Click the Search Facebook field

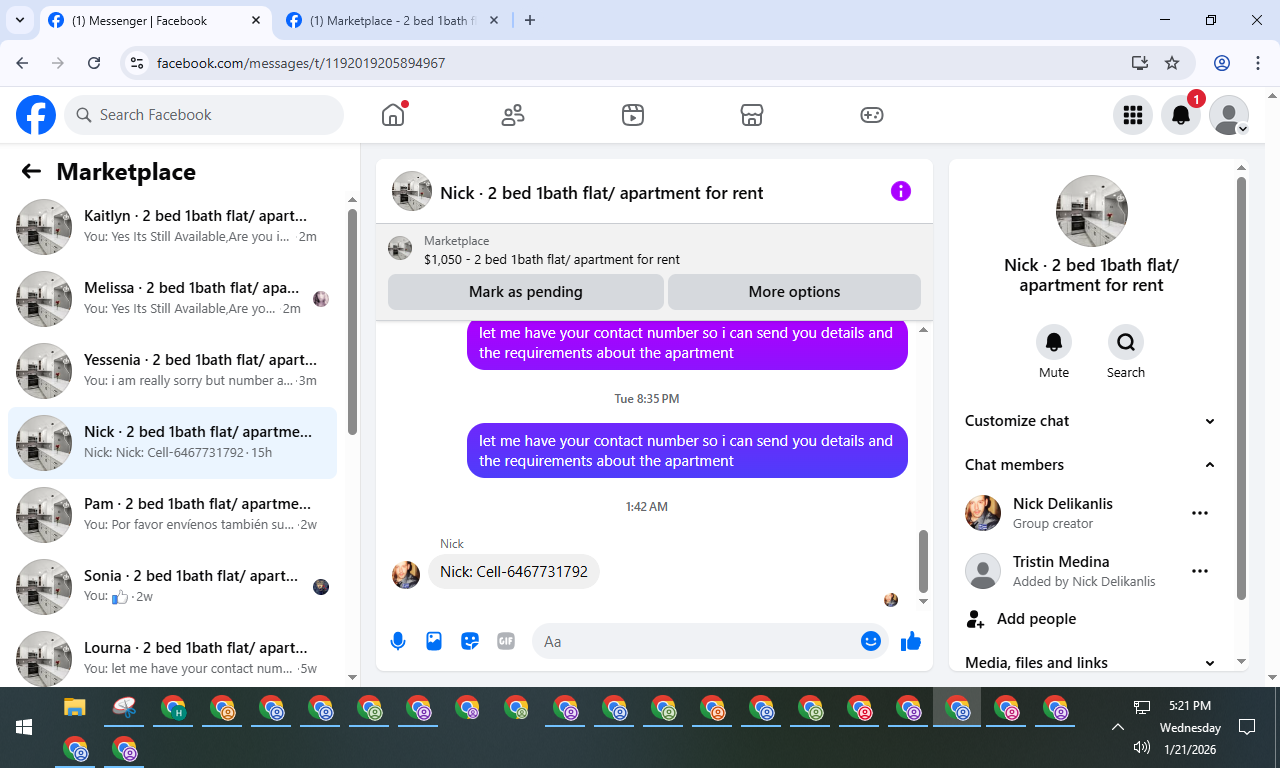pyautogui.click(x=204, y=115)
